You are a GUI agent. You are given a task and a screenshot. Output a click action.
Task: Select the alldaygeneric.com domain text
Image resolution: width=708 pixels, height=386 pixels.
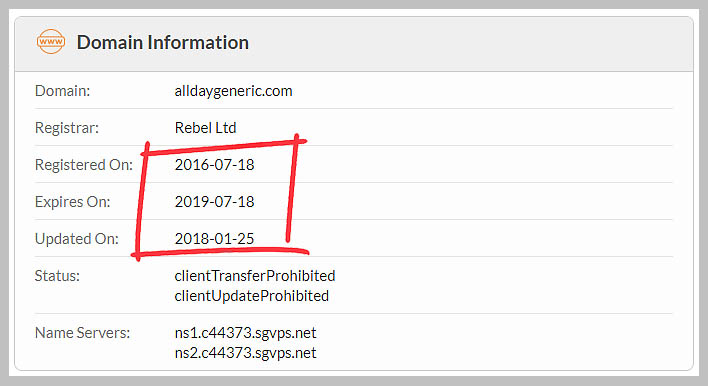tap(233, 91)
